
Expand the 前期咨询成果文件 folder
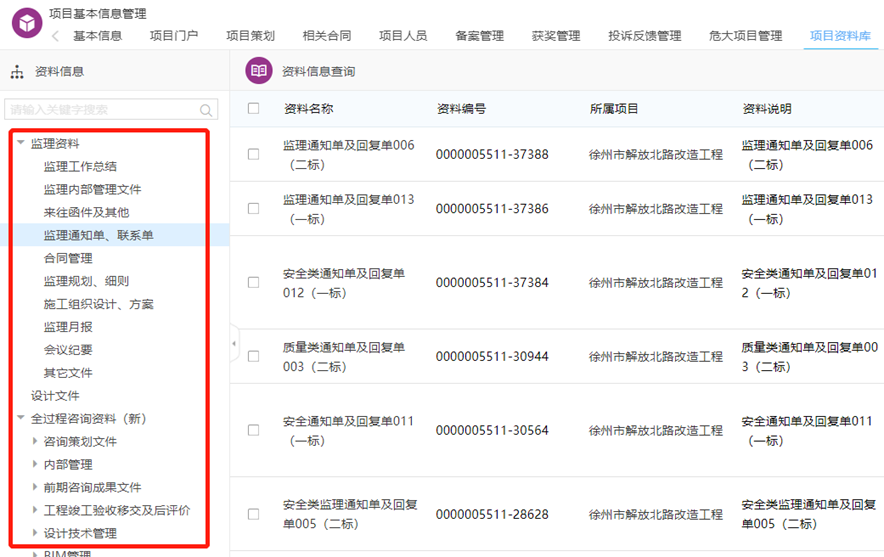[35, 488]
